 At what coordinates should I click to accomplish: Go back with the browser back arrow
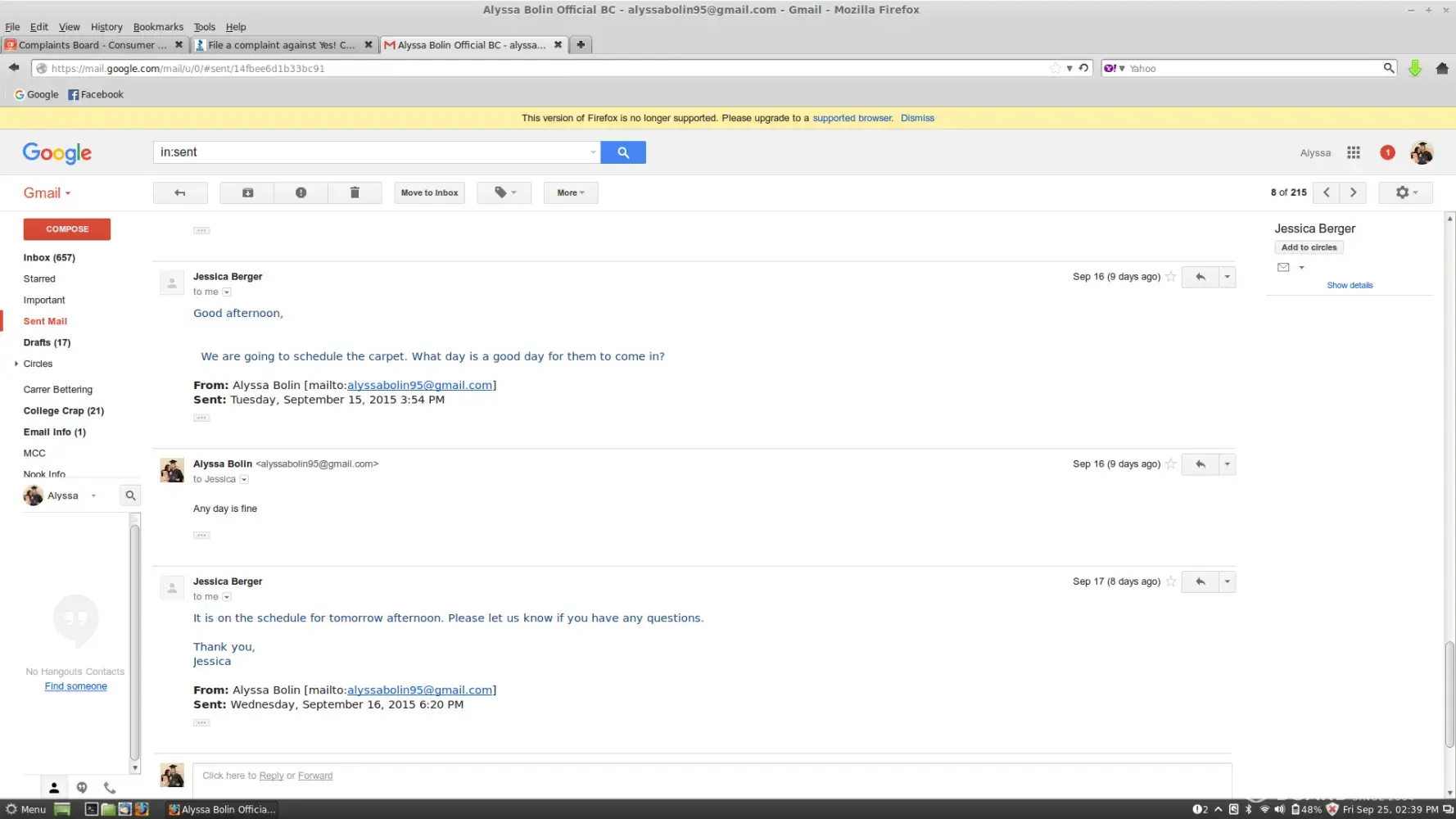coord(14,68)
